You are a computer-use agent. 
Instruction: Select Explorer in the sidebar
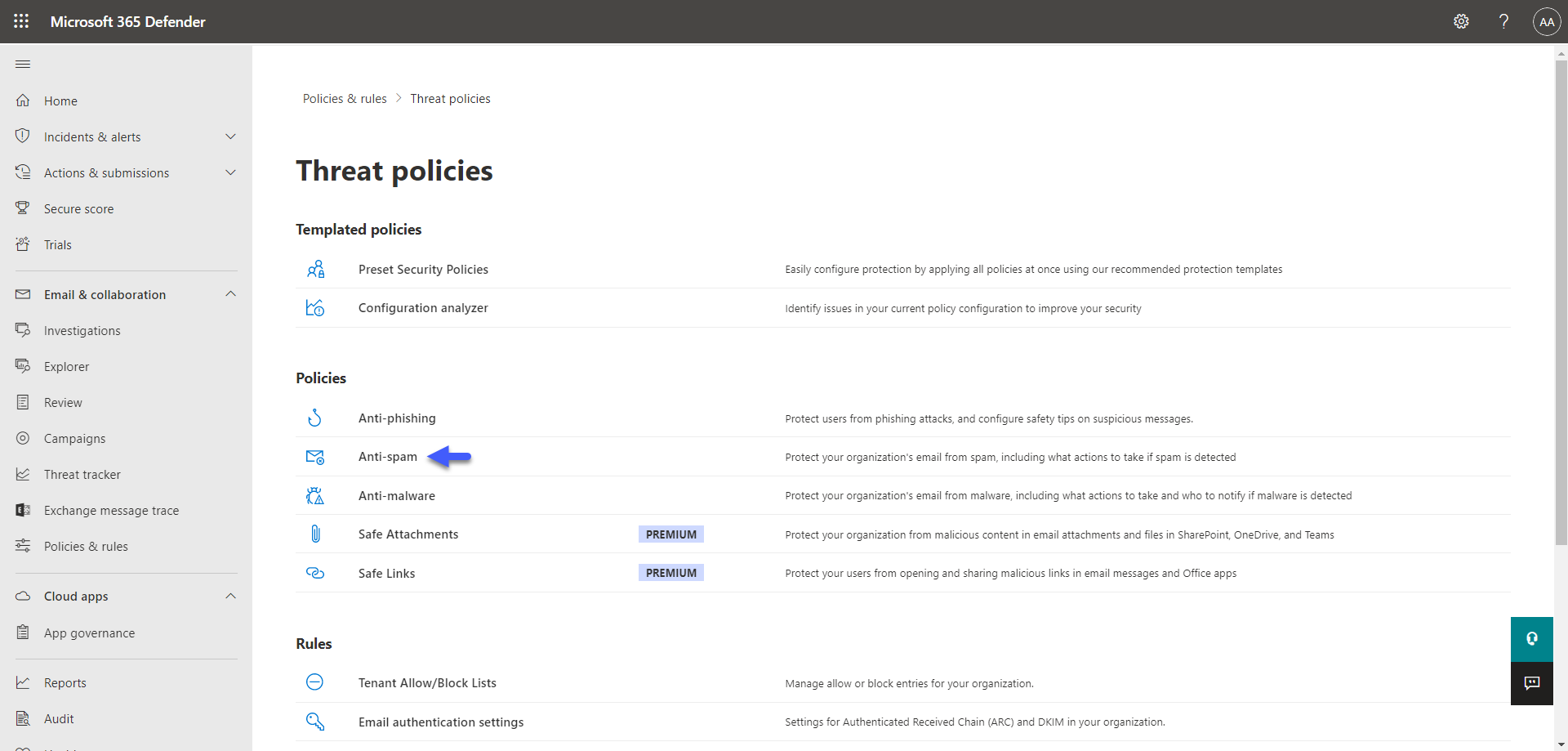(66, 366)
